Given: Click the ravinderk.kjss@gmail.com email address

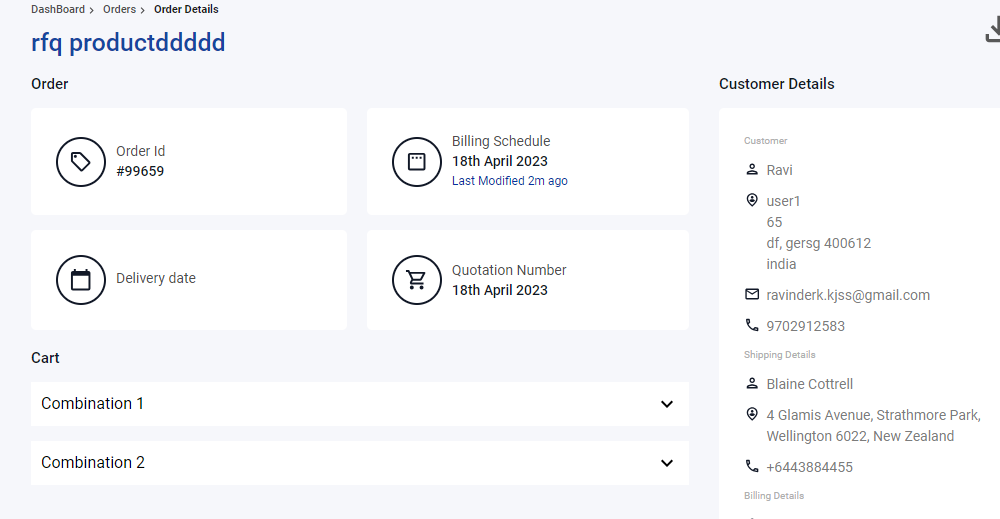Looking at the screenshot, I should click(x=848, y=295).
